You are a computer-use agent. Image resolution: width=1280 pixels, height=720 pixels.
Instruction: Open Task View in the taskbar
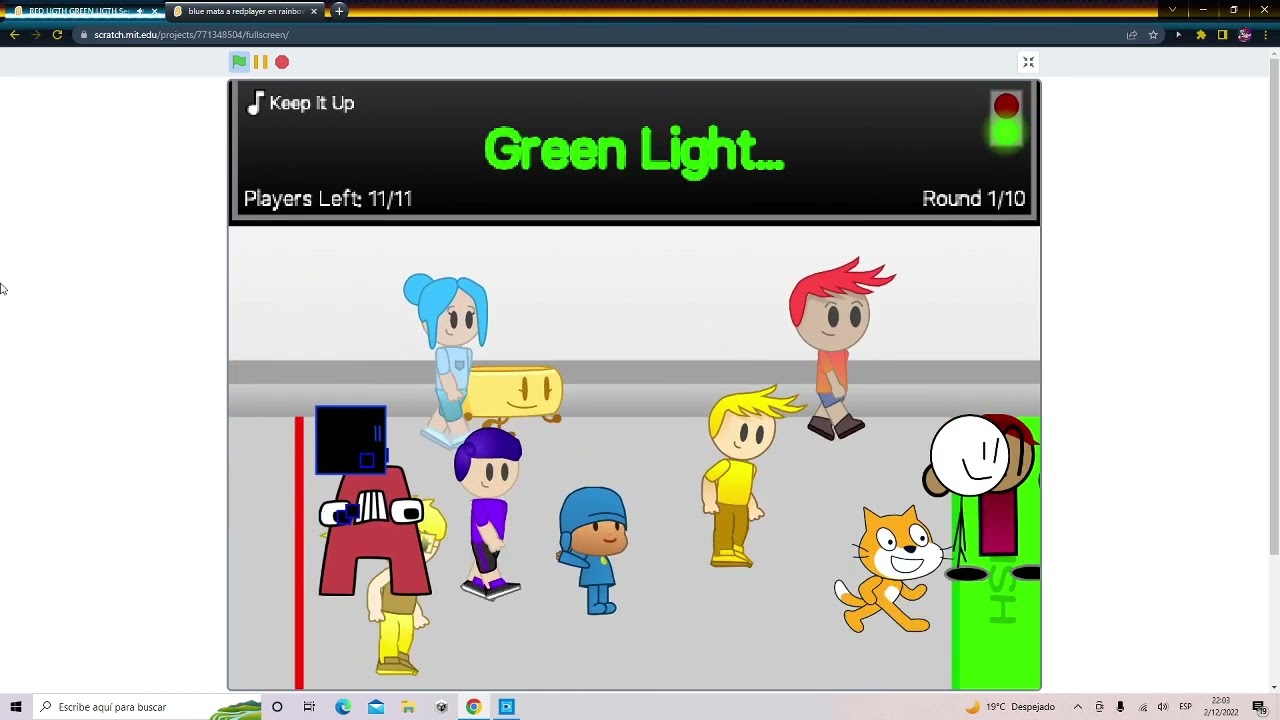point(310,707)
